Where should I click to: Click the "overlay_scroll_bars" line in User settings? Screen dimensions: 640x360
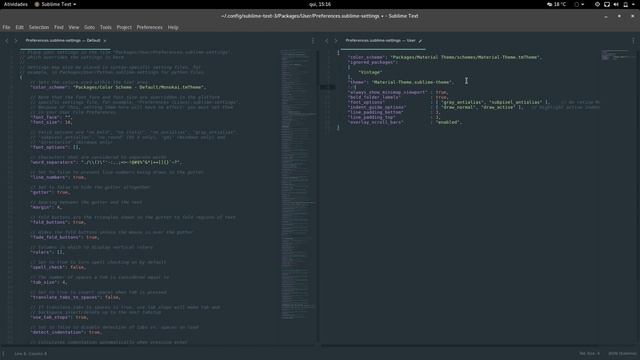pos(406,122)
